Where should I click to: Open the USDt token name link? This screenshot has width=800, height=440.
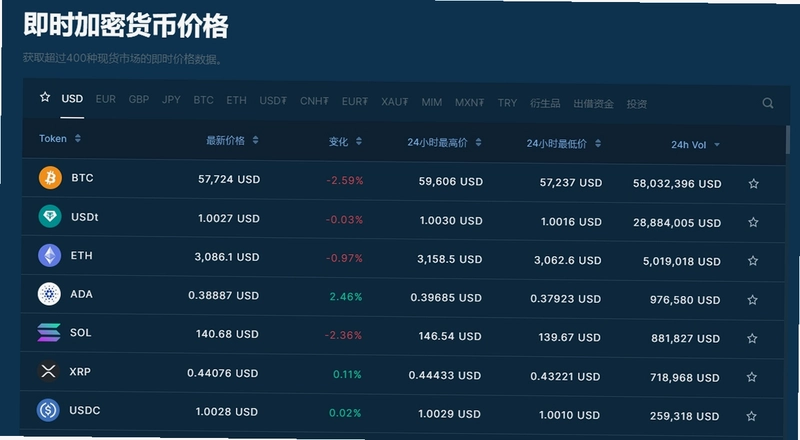[85, 216]
